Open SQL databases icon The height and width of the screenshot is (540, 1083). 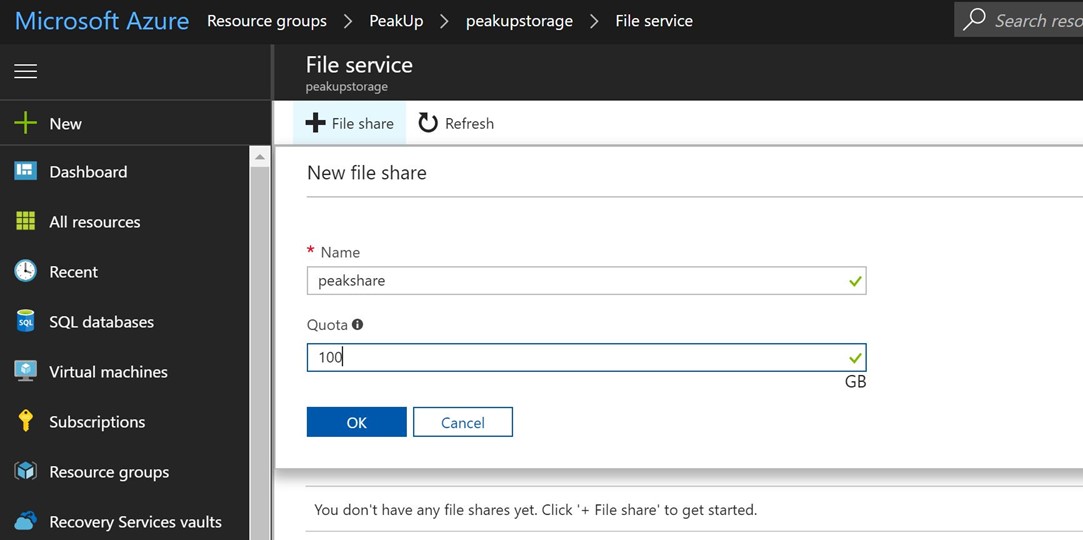click(x=26, y=322)
